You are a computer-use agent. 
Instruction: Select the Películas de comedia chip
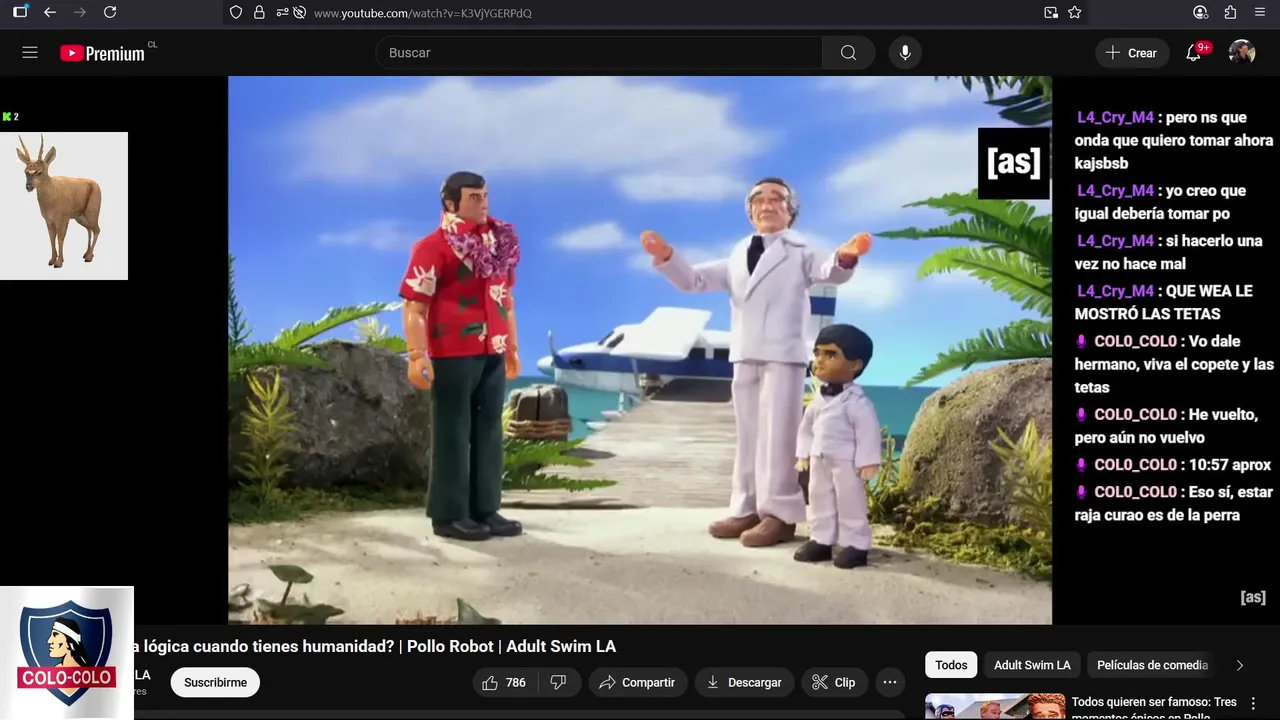pos(1152,665)
